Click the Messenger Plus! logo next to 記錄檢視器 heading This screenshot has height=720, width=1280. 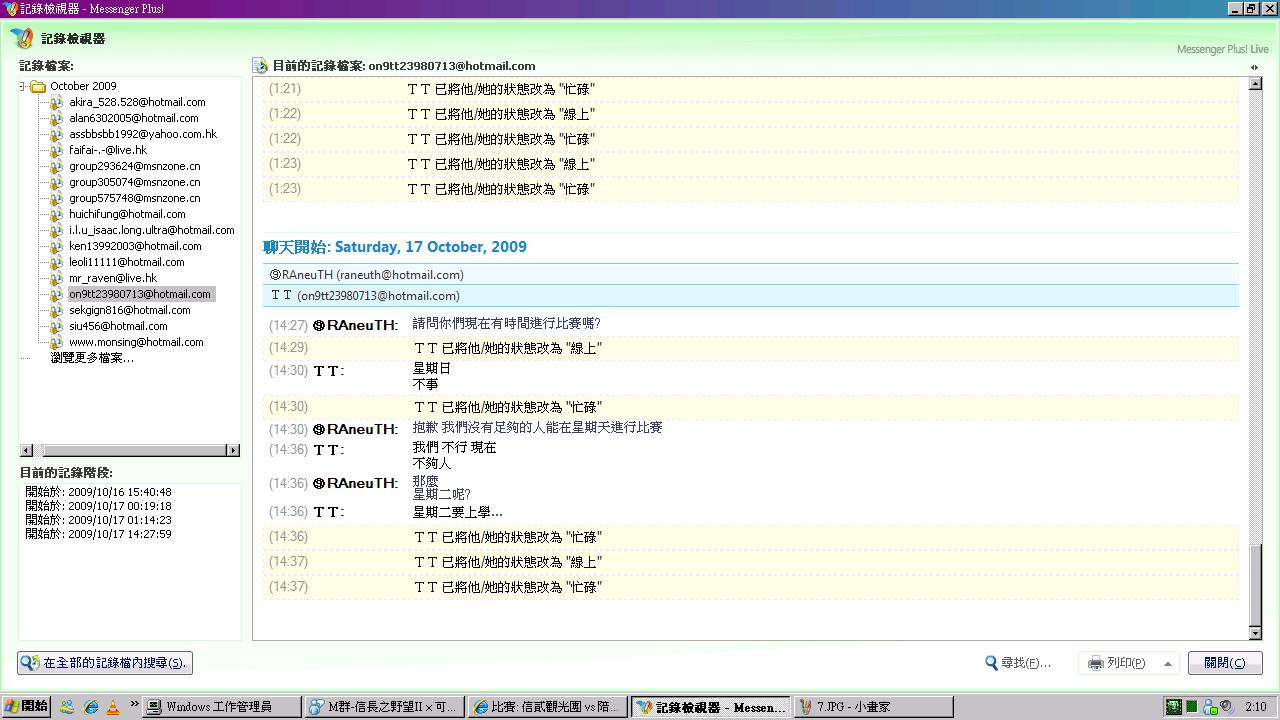(22, 39)
